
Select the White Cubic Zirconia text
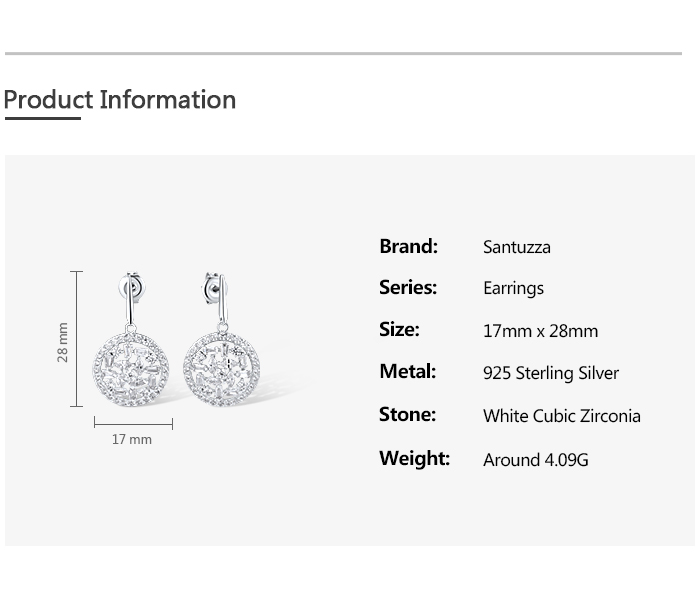coord(561,416)
